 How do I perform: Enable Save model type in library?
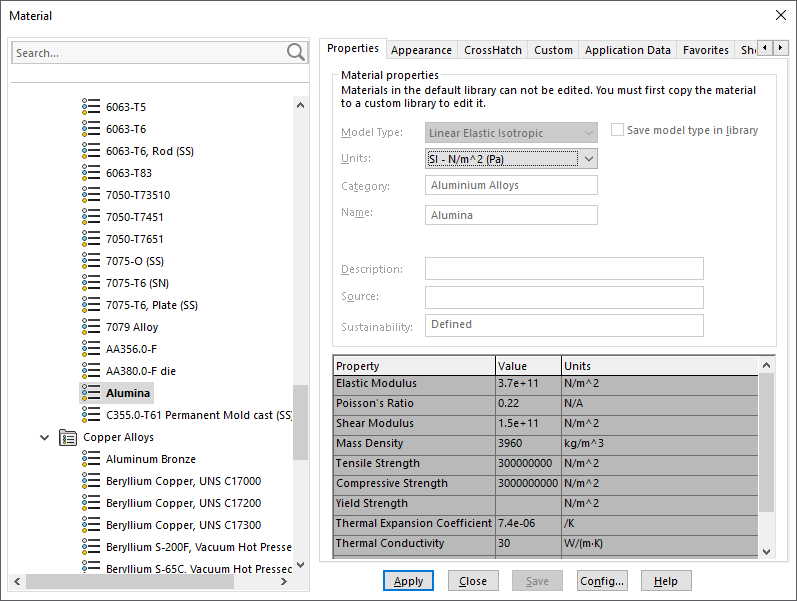[x=617, y=131]
